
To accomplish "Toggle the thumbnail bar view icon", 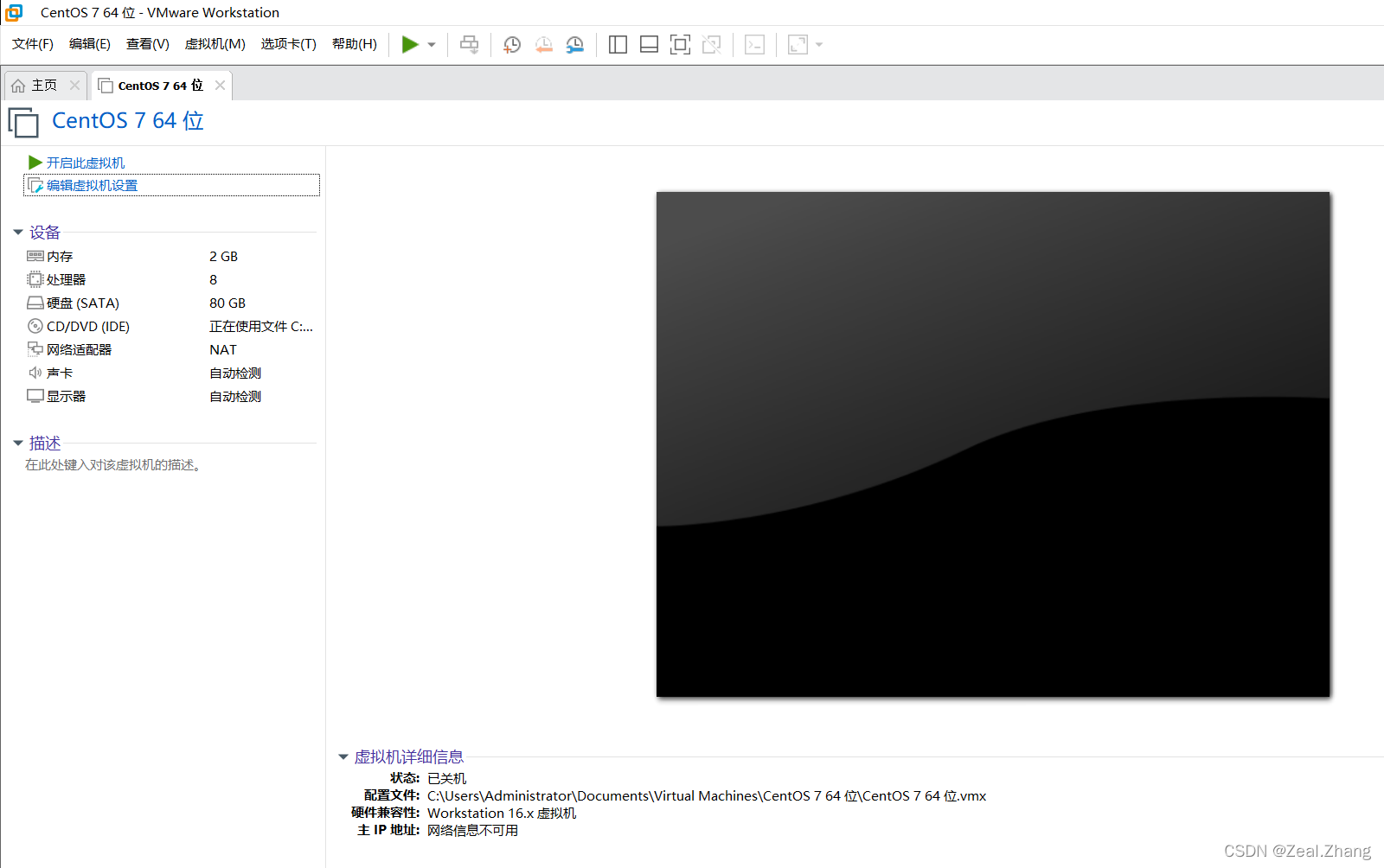I will pyautogui.click(x=649, y=45).
